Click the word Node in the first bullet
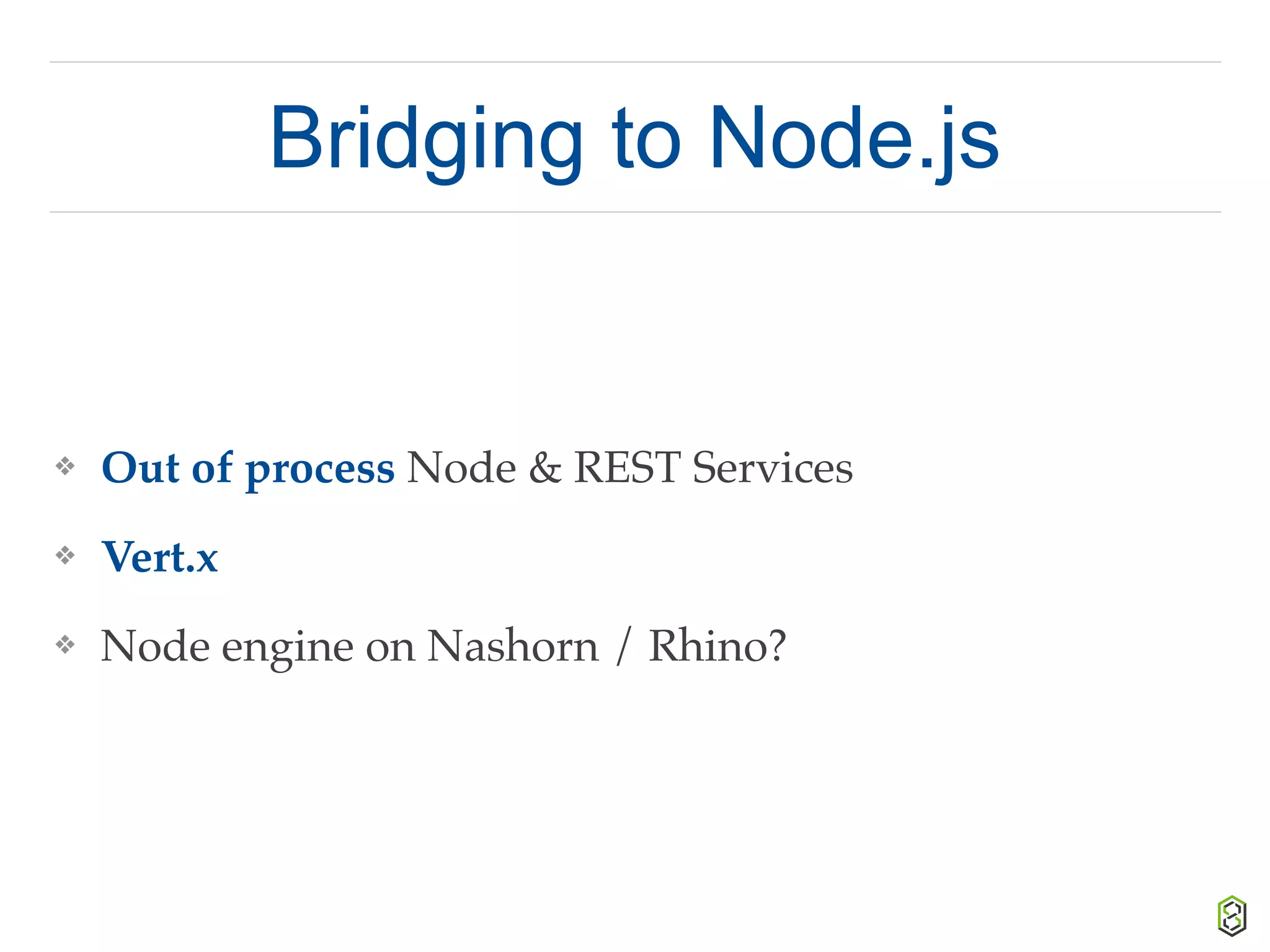The height and width of the screenshot is (952, 1270). (x=461, y=468)
